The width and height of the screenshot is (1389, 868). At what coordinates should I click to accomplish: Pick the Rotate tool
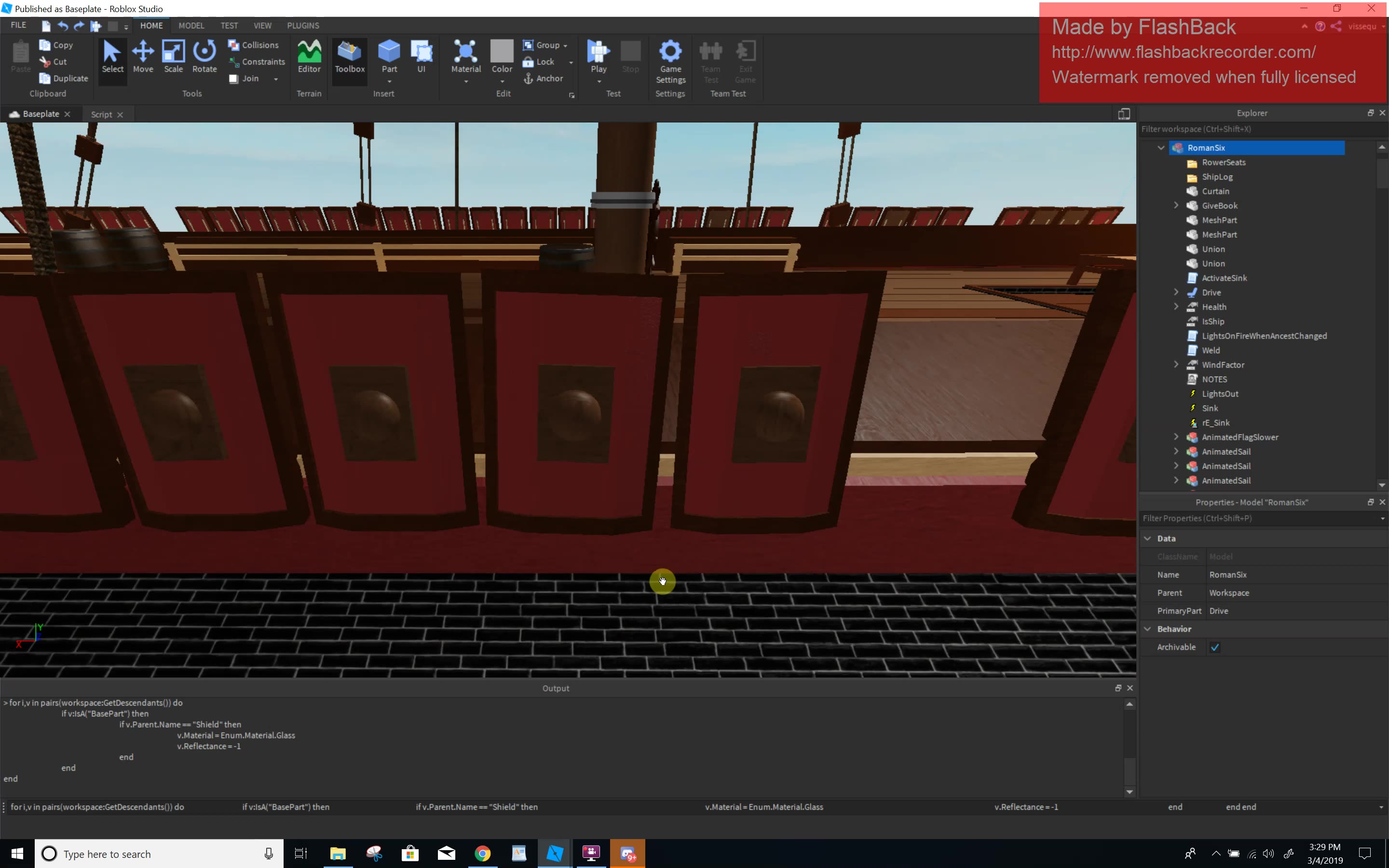[204, 57]
